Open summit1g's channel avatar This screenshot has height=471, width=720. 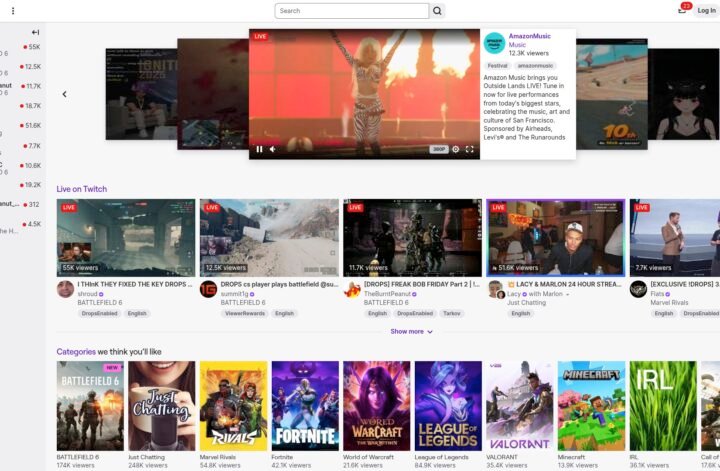click(208, 289)
